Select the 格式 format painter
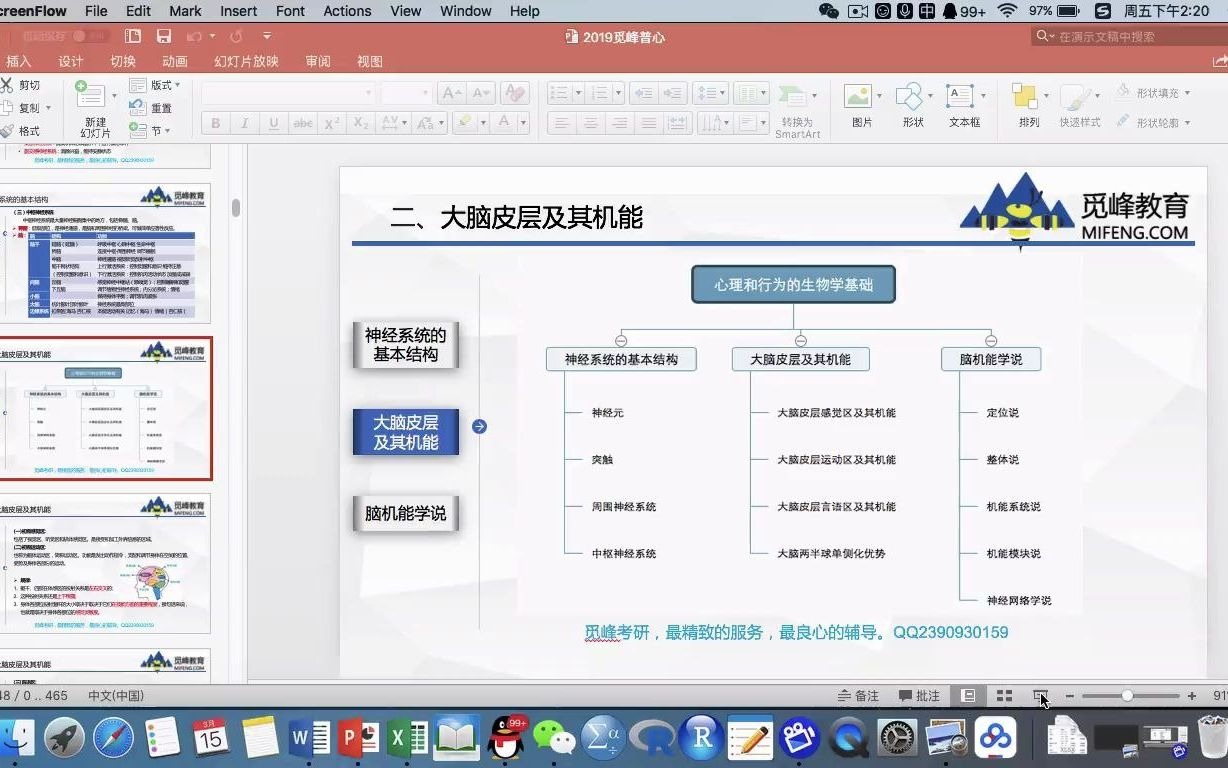The height and width of the screenshot is (768, 1228). 27,131
